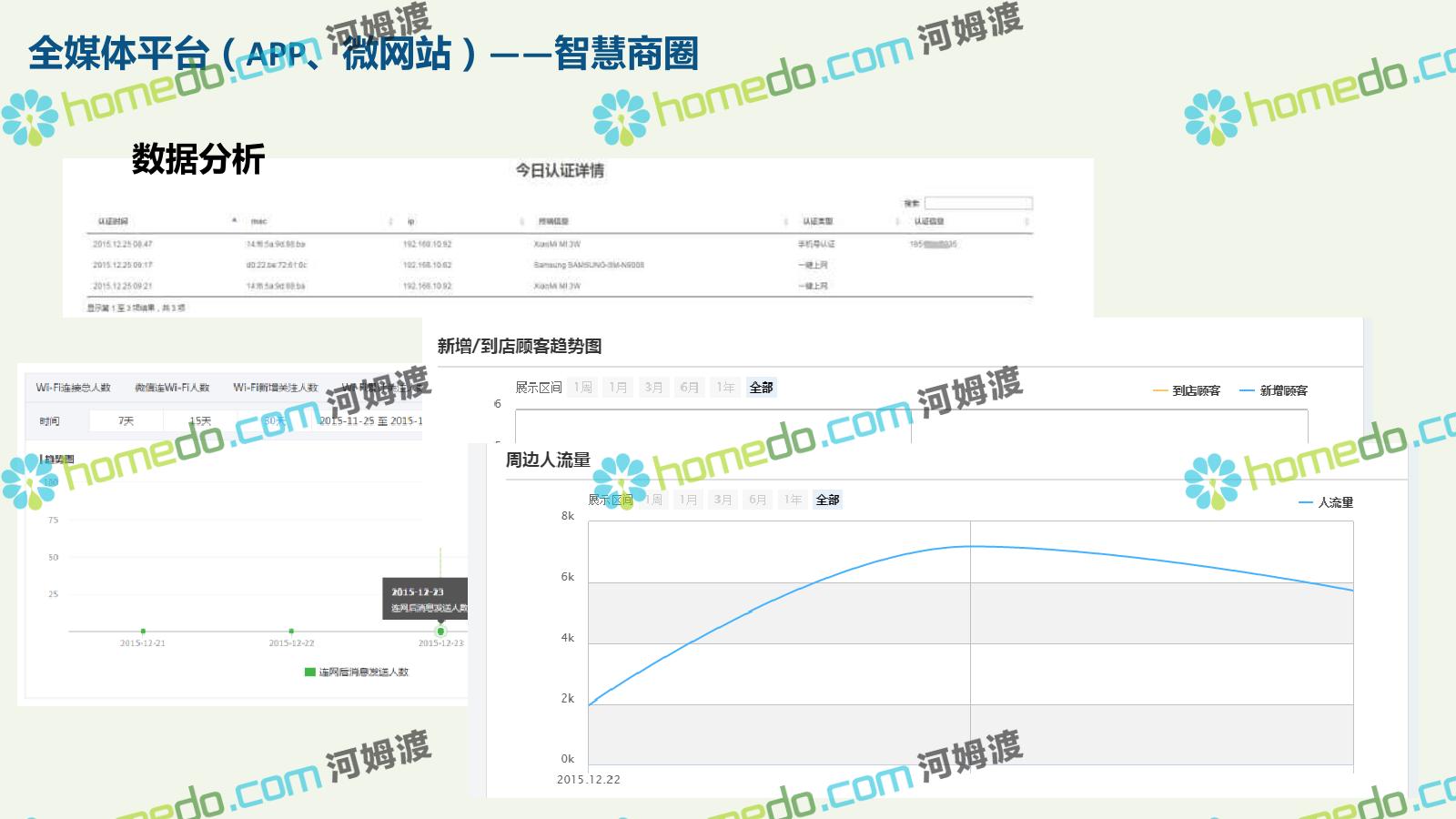Select 3月 range in 周边人流量 chart

tap(723, 500)
